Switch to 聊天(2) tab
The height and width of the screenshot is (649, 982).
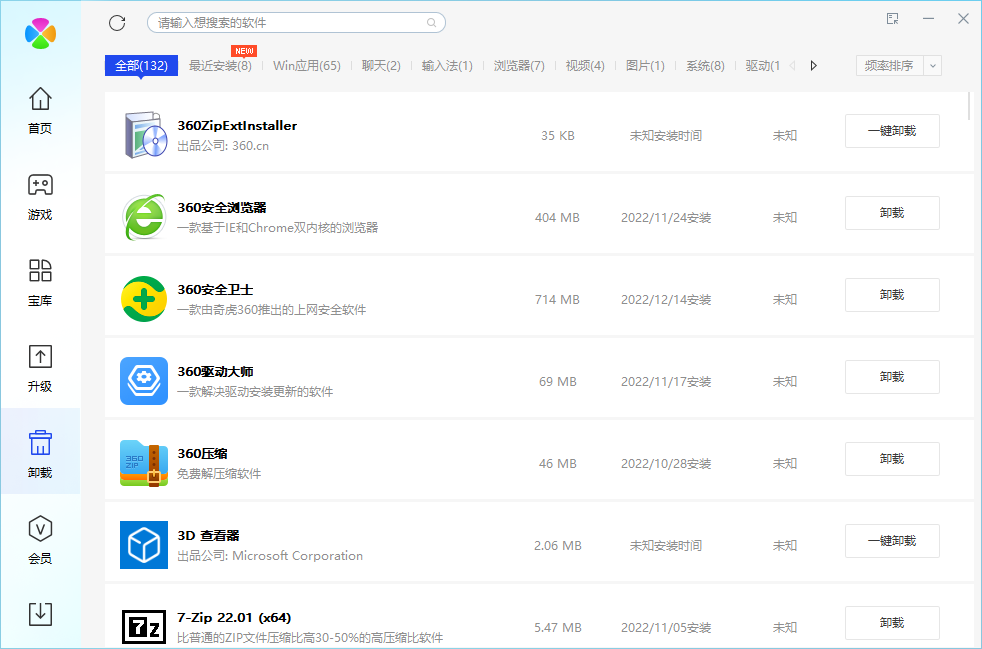tap(381, 66)
